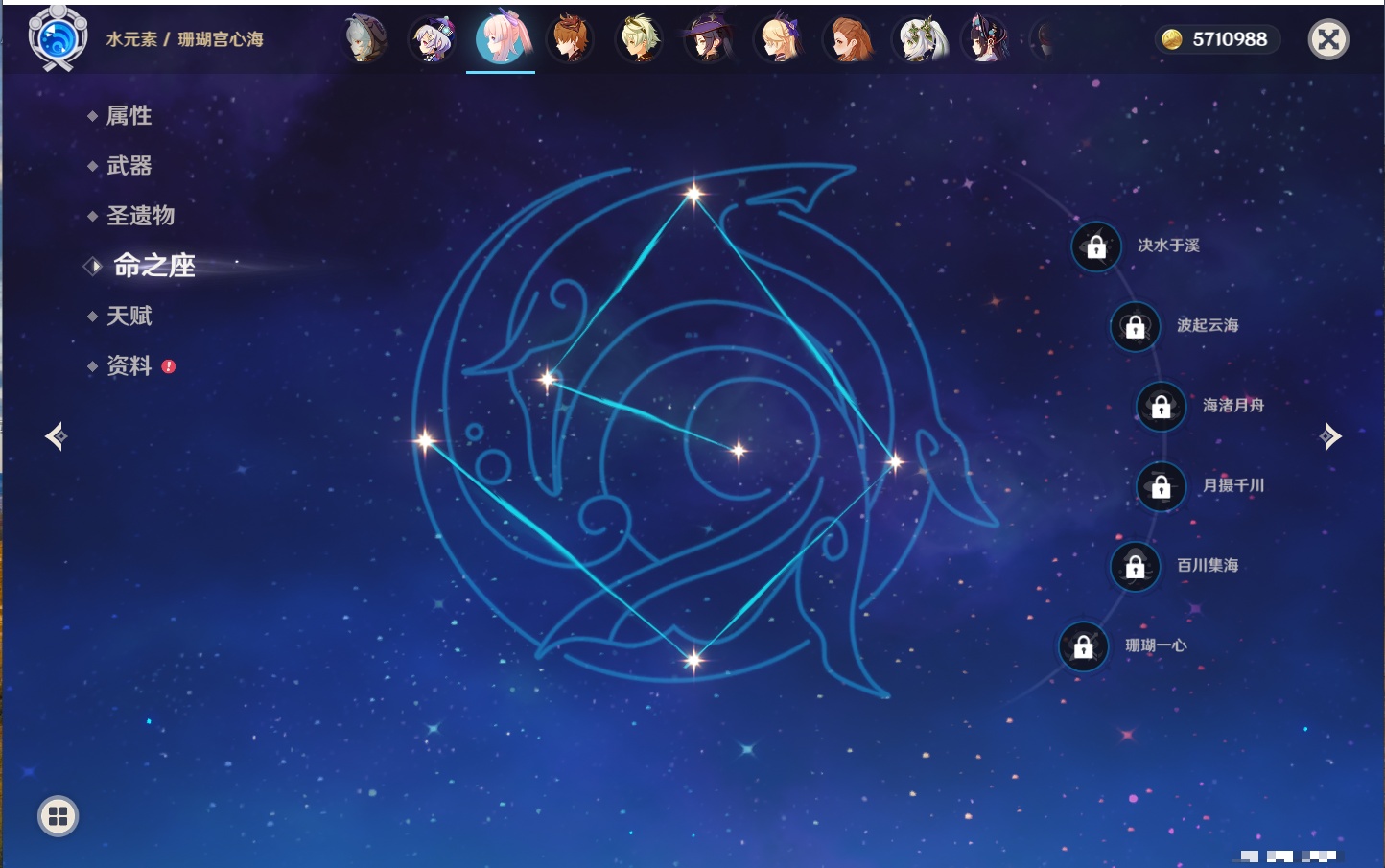Select the highlighted Kokomi avatar
Screen dimensions: 1385x868
coord(502,37)
